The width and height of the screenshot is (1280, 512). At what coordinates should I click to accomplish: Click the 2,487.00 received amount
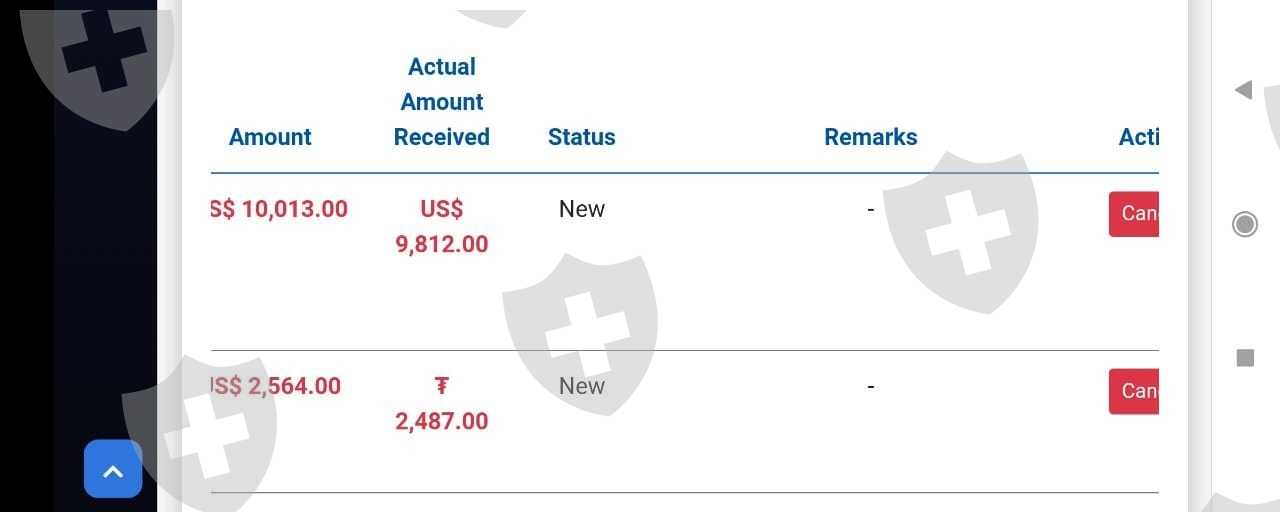click(442, 421)
